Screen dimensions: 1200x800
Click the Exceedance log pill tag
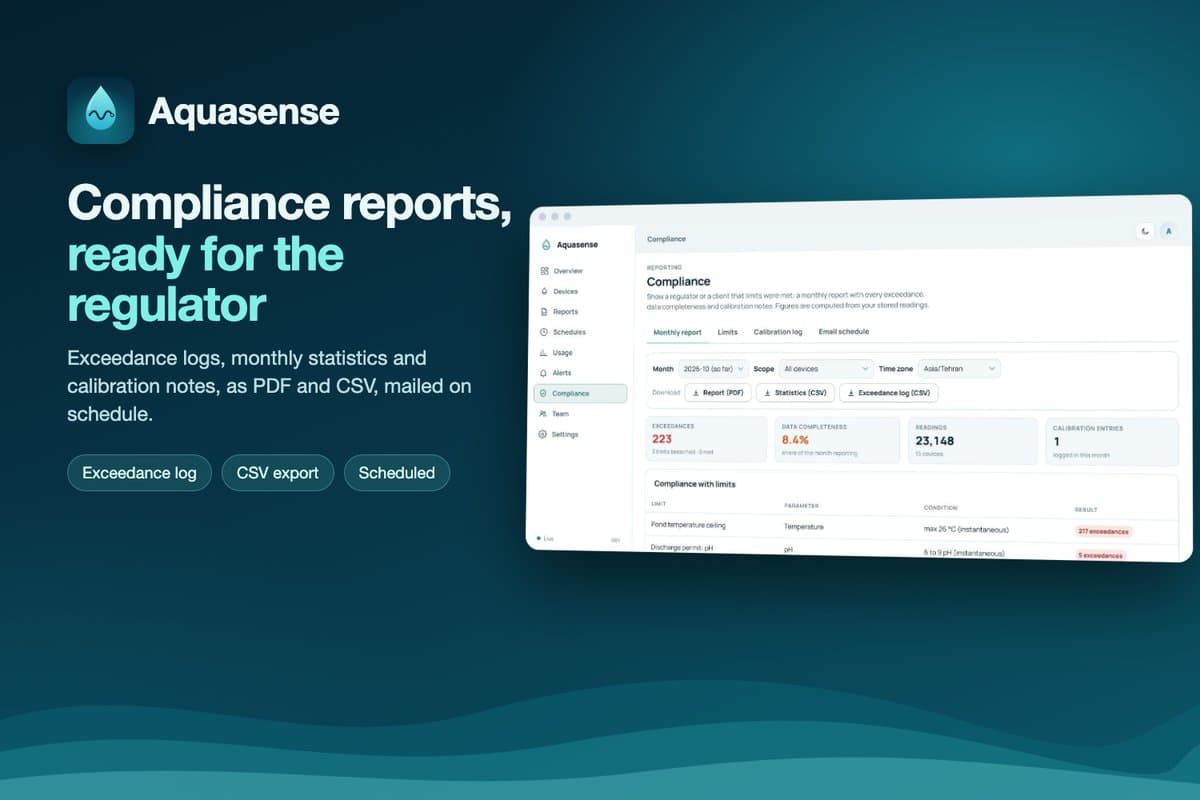tap(139, 473)
